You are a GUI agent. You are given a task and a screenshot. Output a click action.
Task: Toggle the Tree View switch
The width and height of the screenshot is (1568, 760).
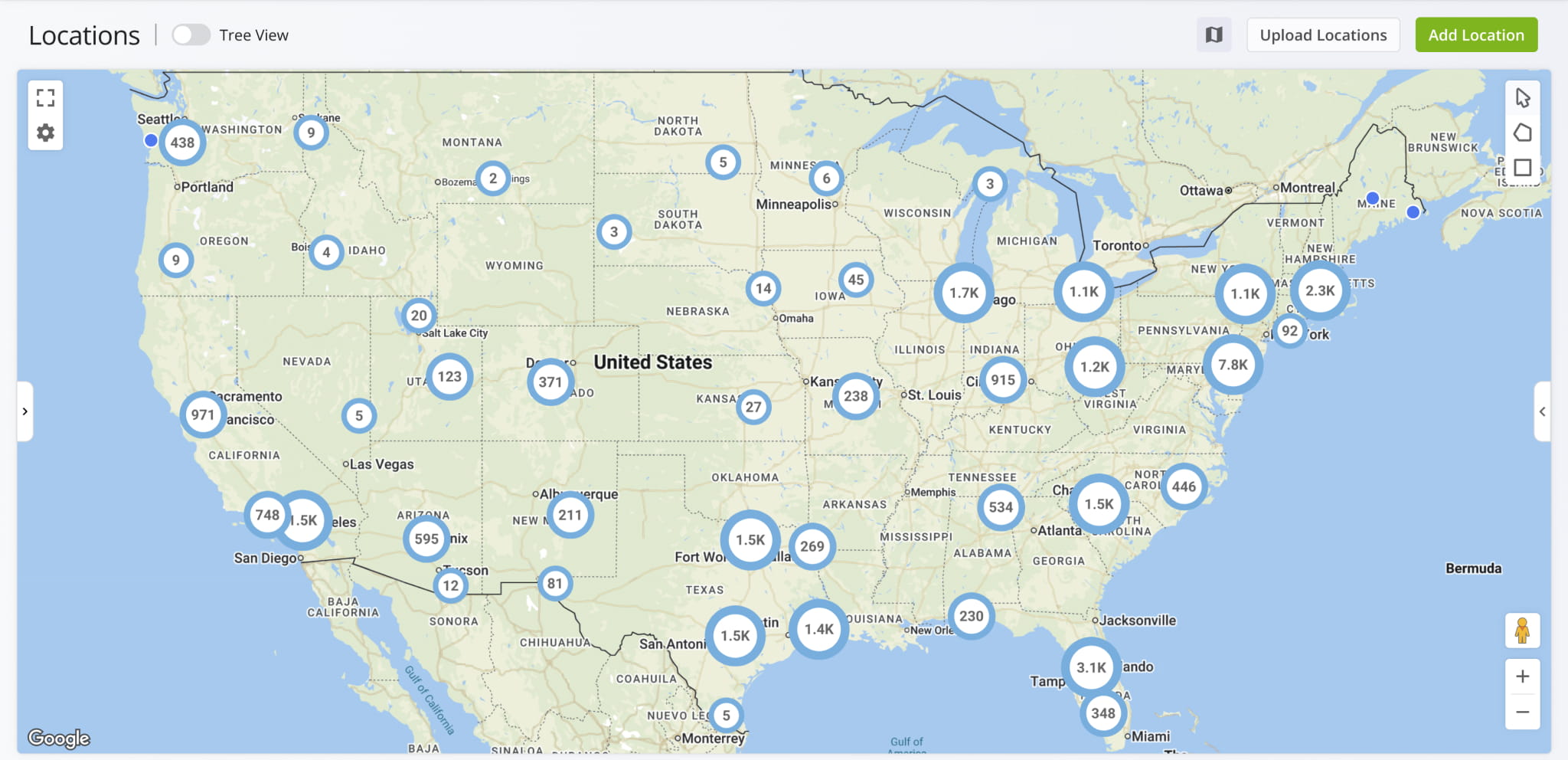[191, 35]
